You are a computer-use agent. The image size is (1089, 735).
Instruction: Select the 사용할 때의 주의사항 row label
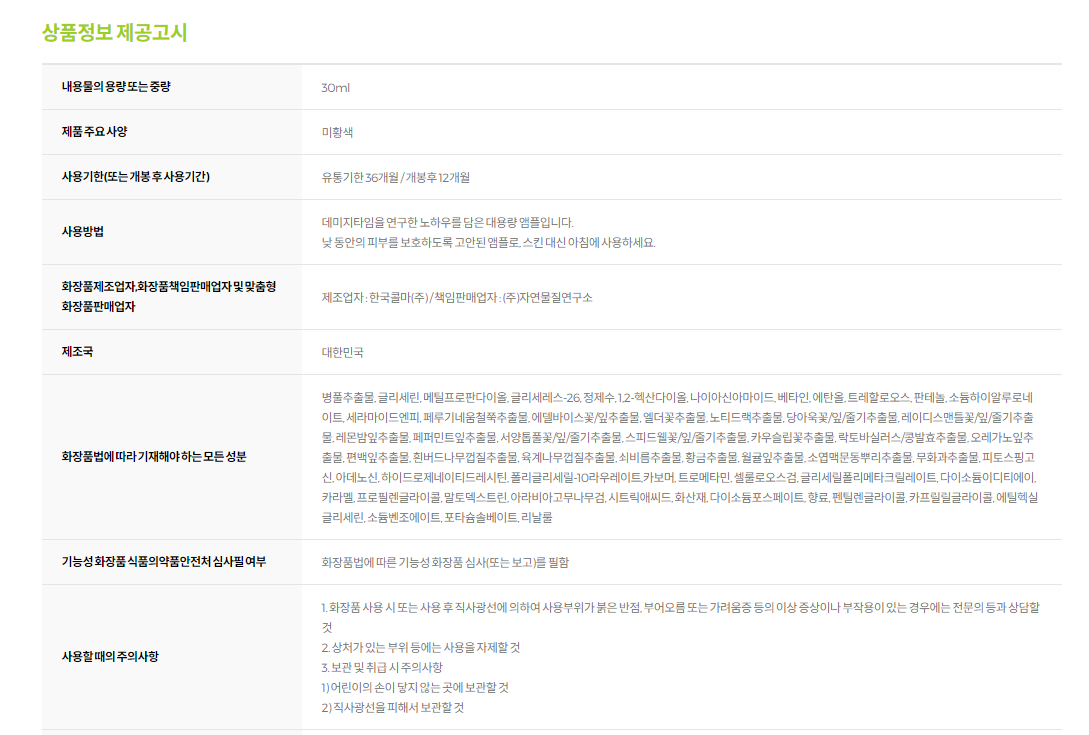(110, 657)
